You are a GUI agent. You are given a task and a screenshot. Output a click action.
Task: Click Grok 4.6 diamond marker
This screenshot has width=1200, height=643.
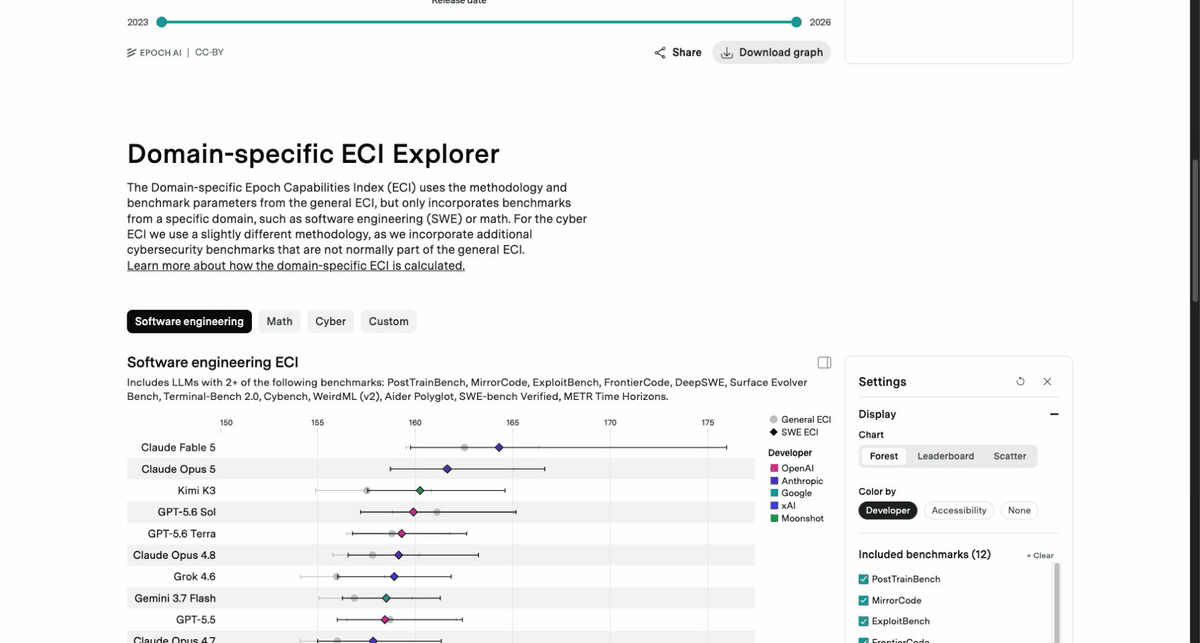tap(394, 576)
